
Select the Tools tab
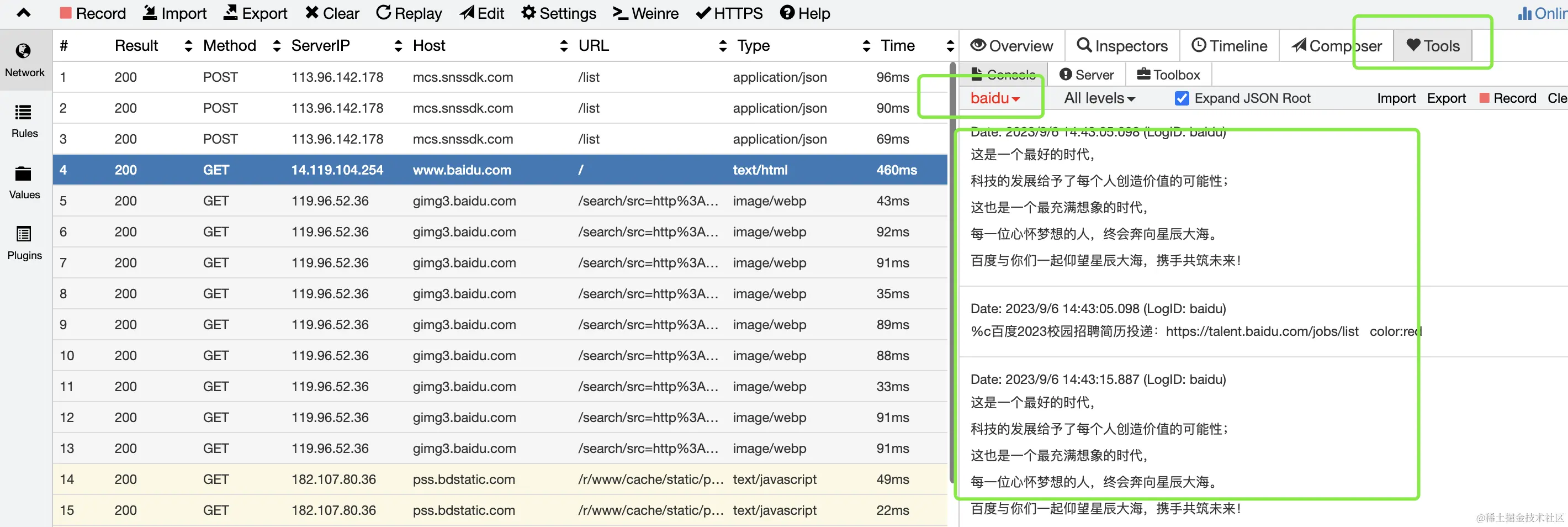click(1433, 46)
